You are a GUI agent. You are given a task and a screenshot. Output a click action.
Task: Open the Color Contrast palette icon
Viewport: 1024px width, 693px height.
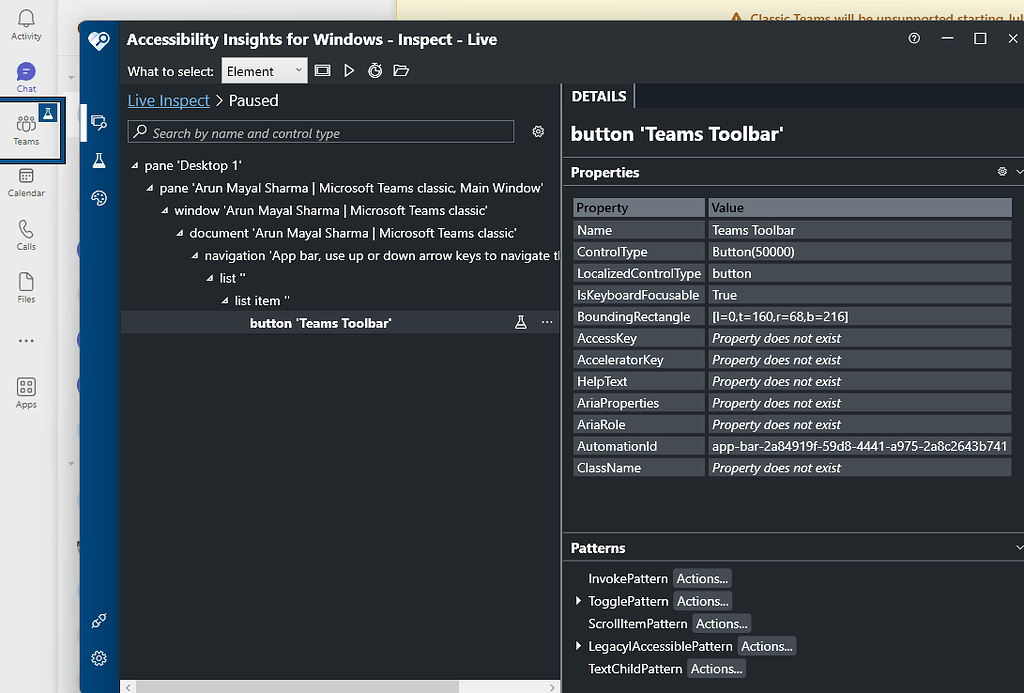point(98,198)
